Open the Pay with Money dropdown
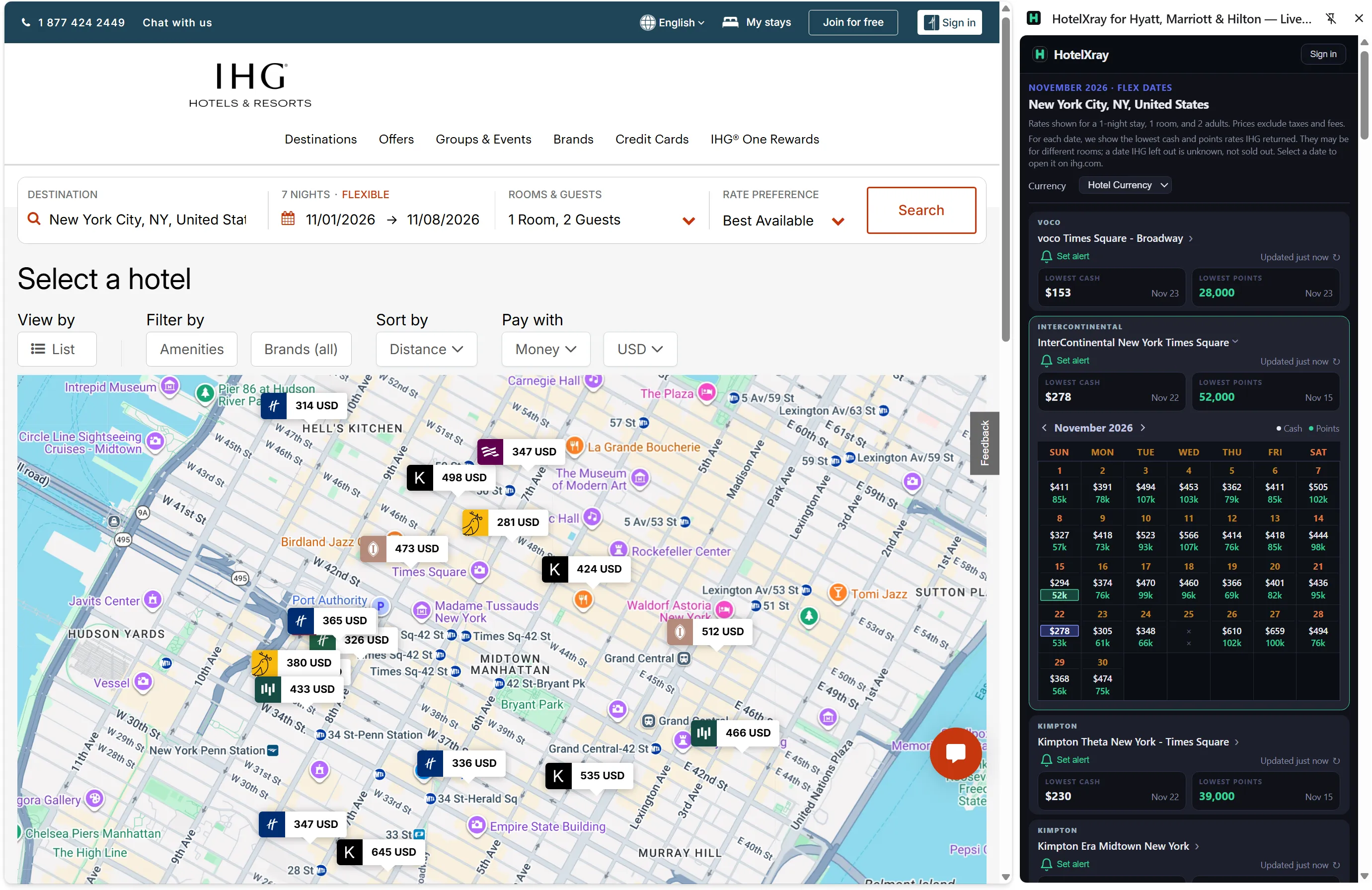This screenshot has width=1372, height=890. [545, 349]
